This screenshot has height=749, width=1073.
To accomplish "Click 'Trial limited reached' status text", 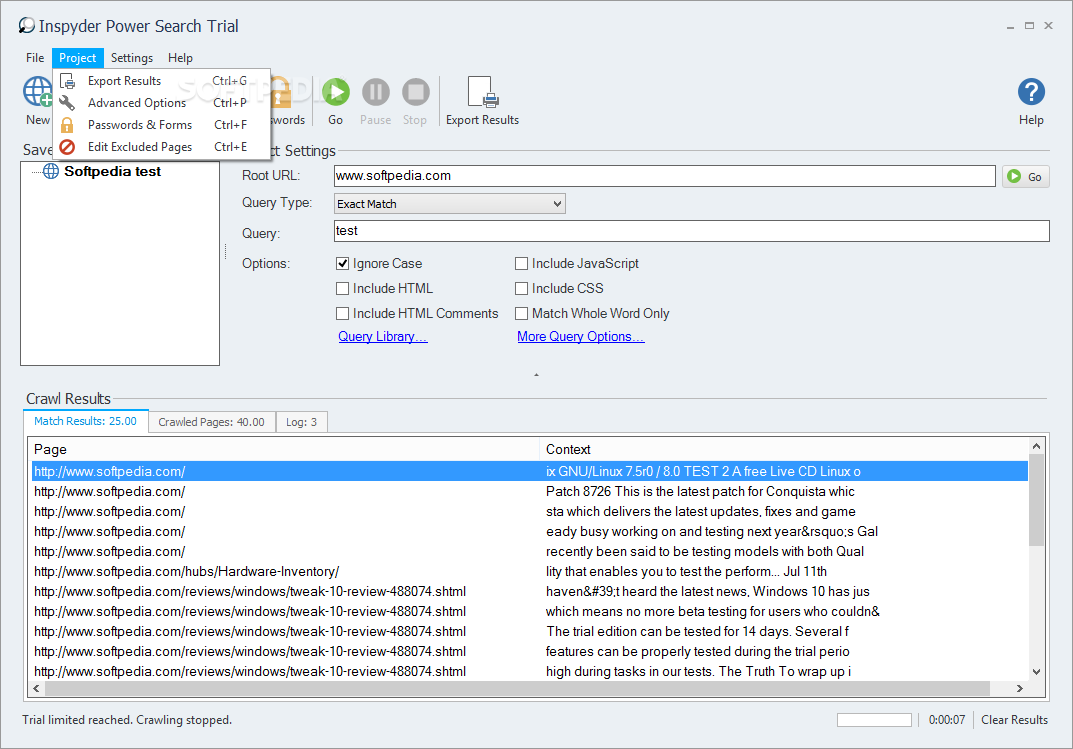I will 127,720.
